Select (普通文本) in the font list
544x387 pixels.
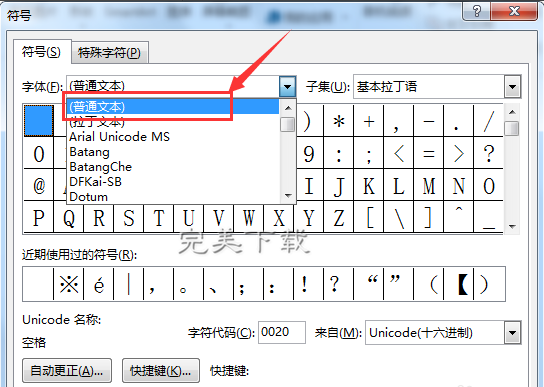pos(173,107)
